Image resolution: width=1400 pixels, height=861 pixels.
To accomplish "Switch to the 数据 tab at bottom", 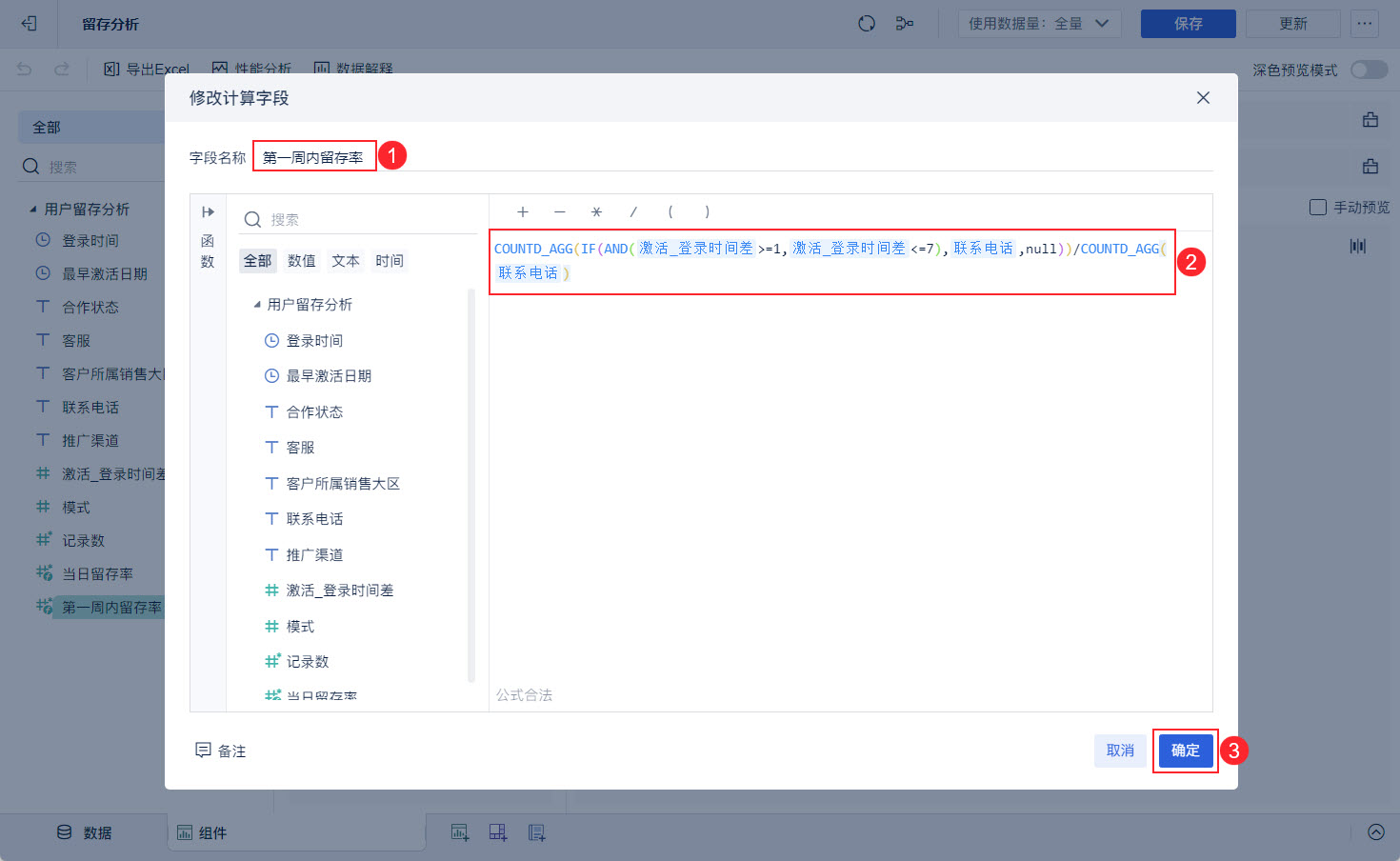I will (84, 832).
